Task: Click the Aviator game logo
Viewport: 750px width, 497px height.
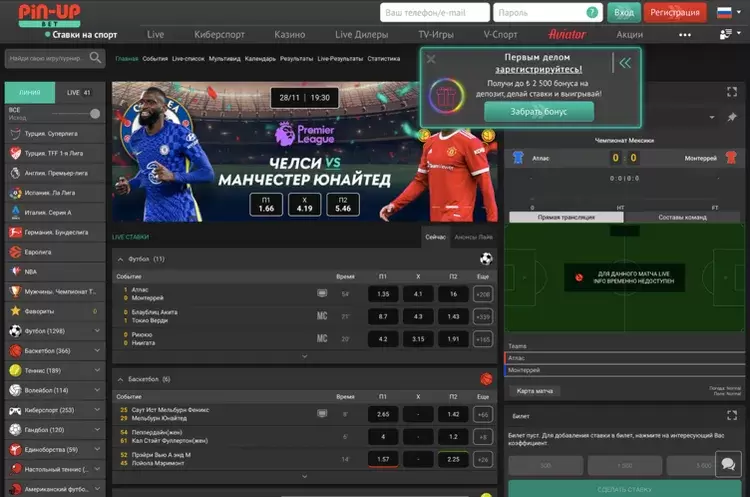Action: 567,34
